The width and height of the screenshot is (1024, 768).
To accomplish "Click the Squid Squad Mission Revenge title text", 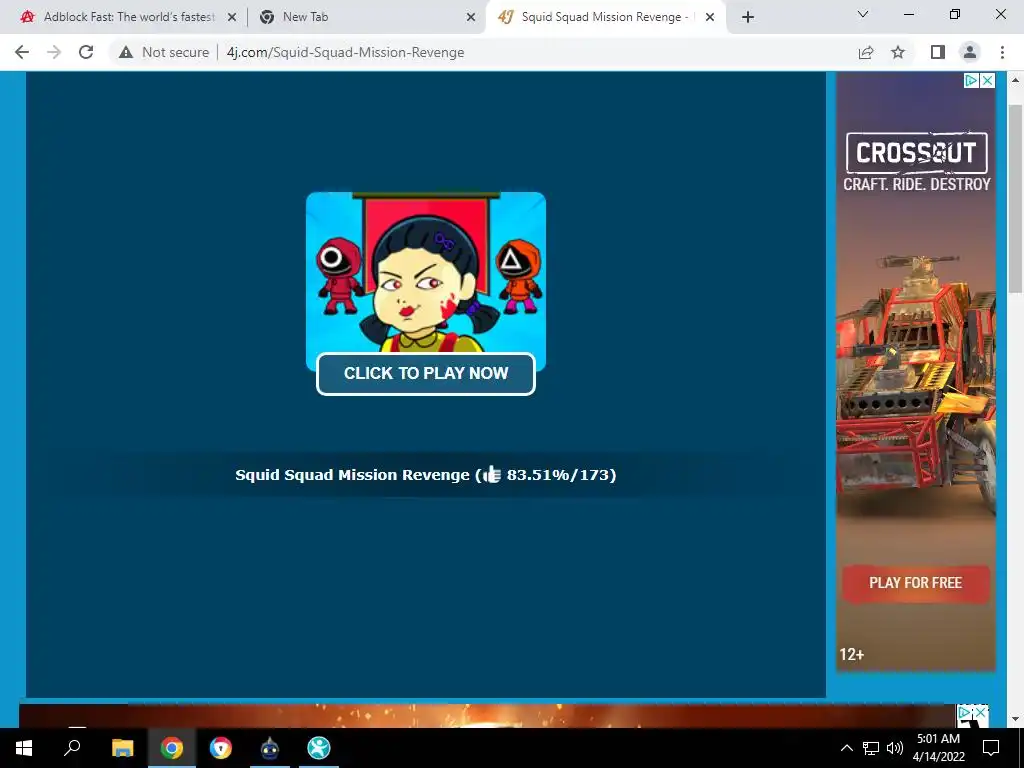I will tap(352, 475).
